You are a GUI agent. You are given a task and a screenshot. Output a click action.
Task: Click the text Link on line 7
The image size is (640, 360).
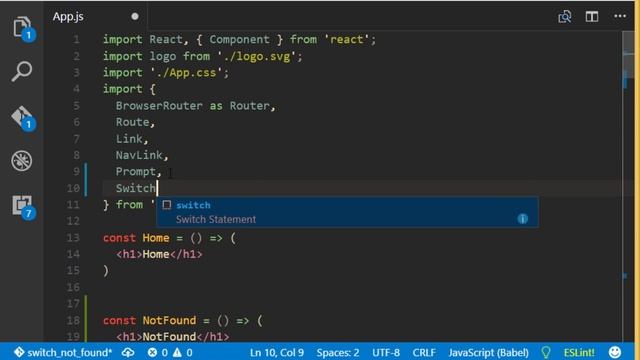click(x=129, y=139)
